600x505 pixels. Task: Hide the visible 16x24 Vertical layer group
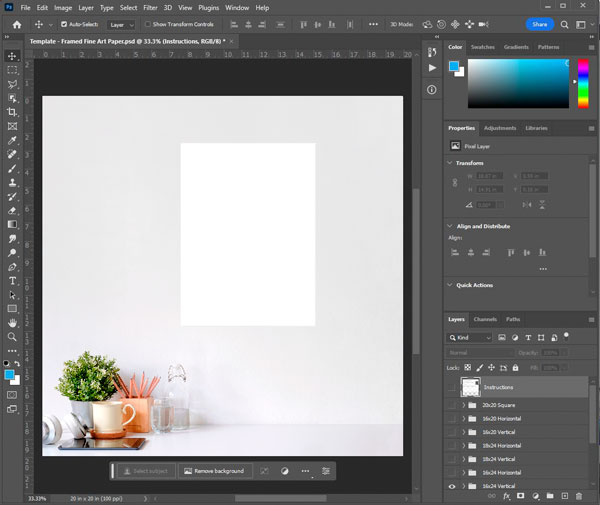click(452, 486)
